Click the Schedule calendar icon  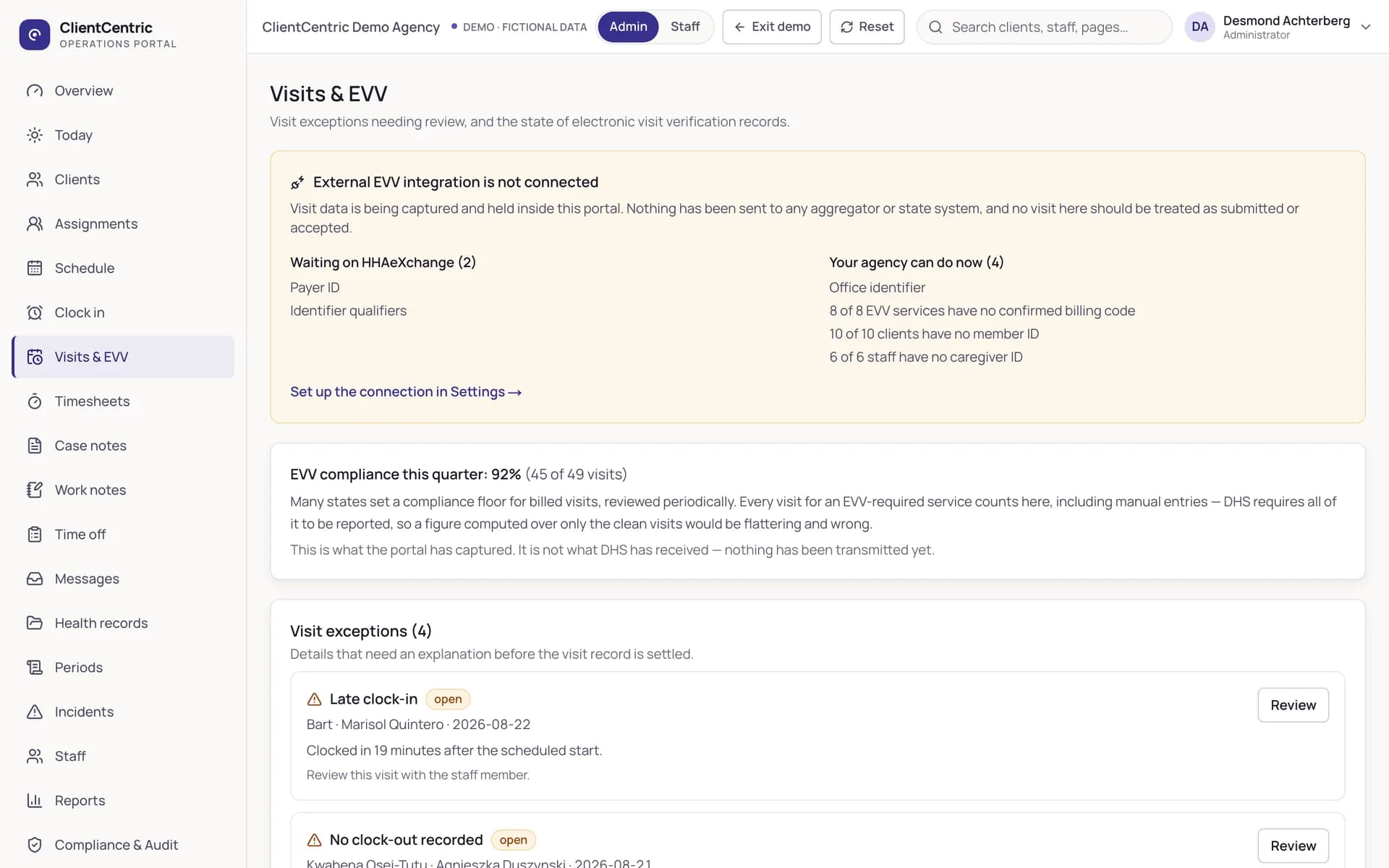tap(35, 268)
